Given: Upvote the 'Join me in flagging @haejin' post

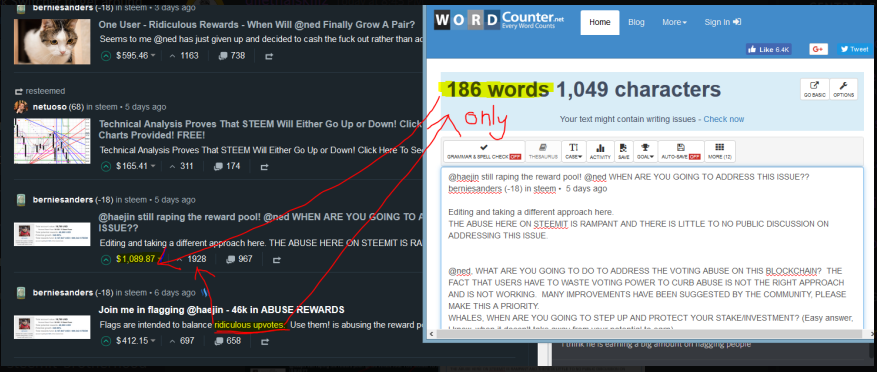Looking at the screenshot, I should tap(106, 341).
